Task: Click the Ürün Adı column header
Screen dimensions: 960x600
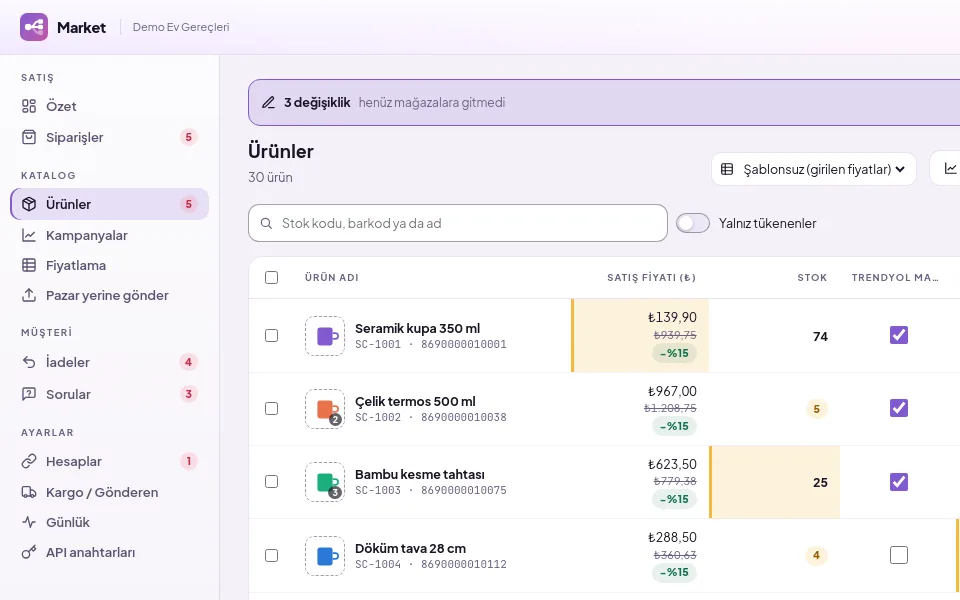Action: [x=332, y=277]
